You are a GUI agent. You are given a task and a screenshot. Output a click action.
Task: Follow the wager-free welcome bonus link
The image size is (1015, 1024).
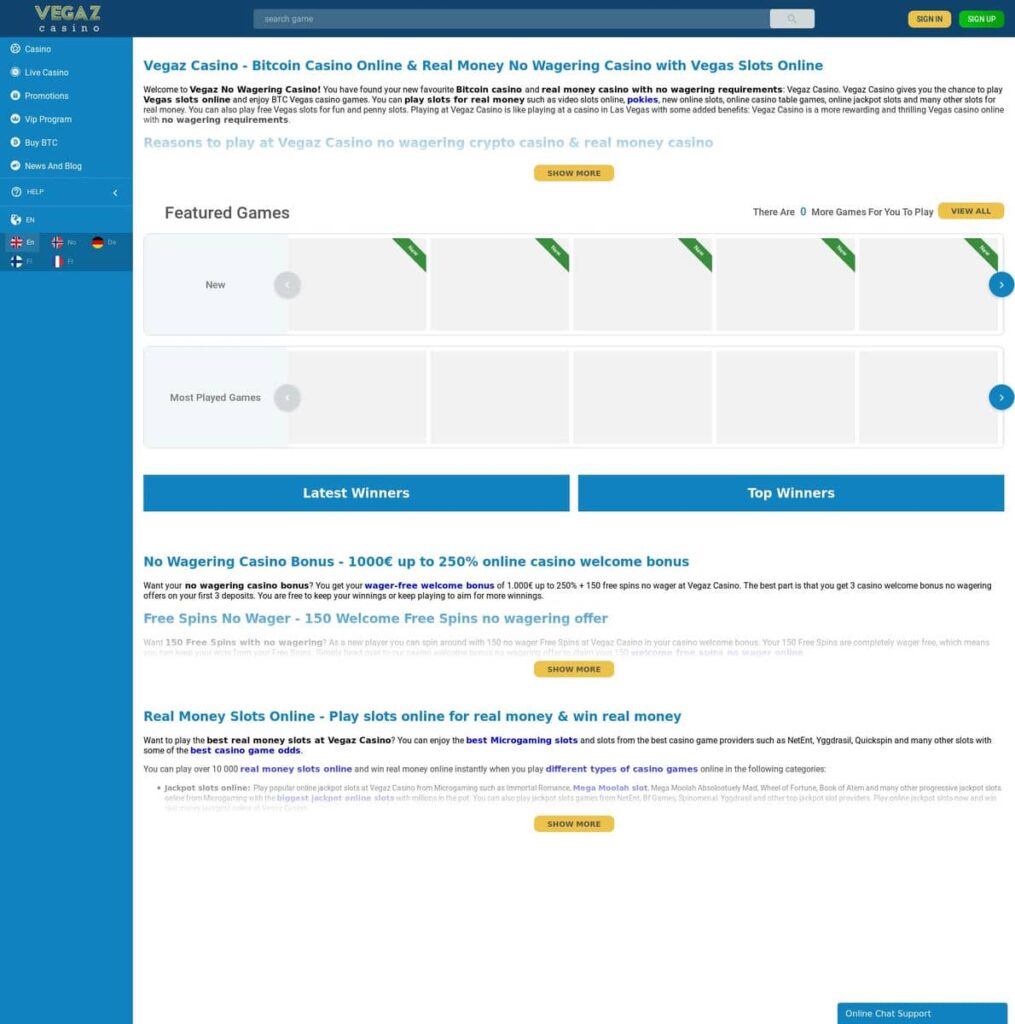click(429, 585)
